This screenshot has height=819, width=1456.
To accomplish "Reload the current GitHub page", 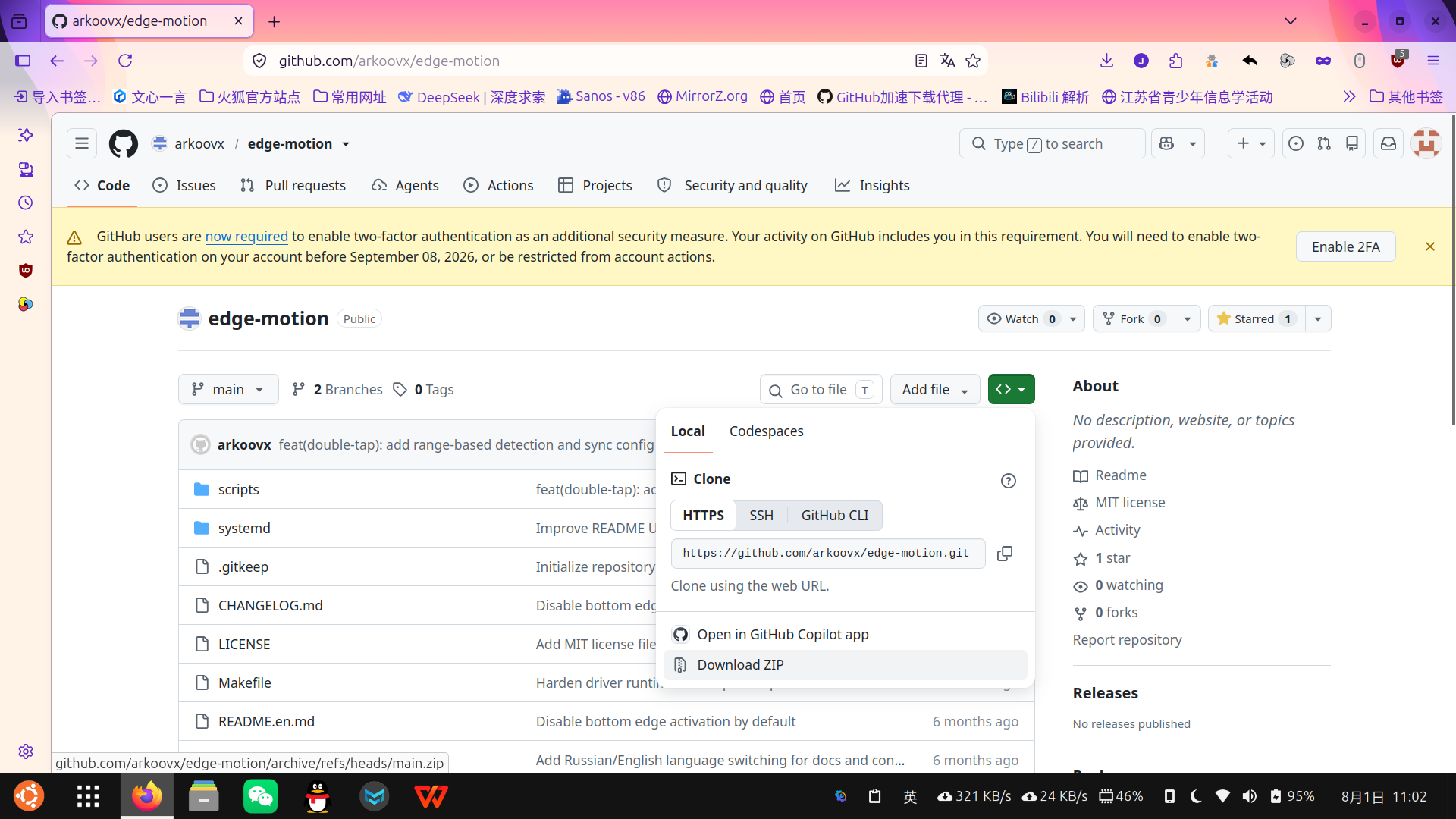I will point(125,61).
